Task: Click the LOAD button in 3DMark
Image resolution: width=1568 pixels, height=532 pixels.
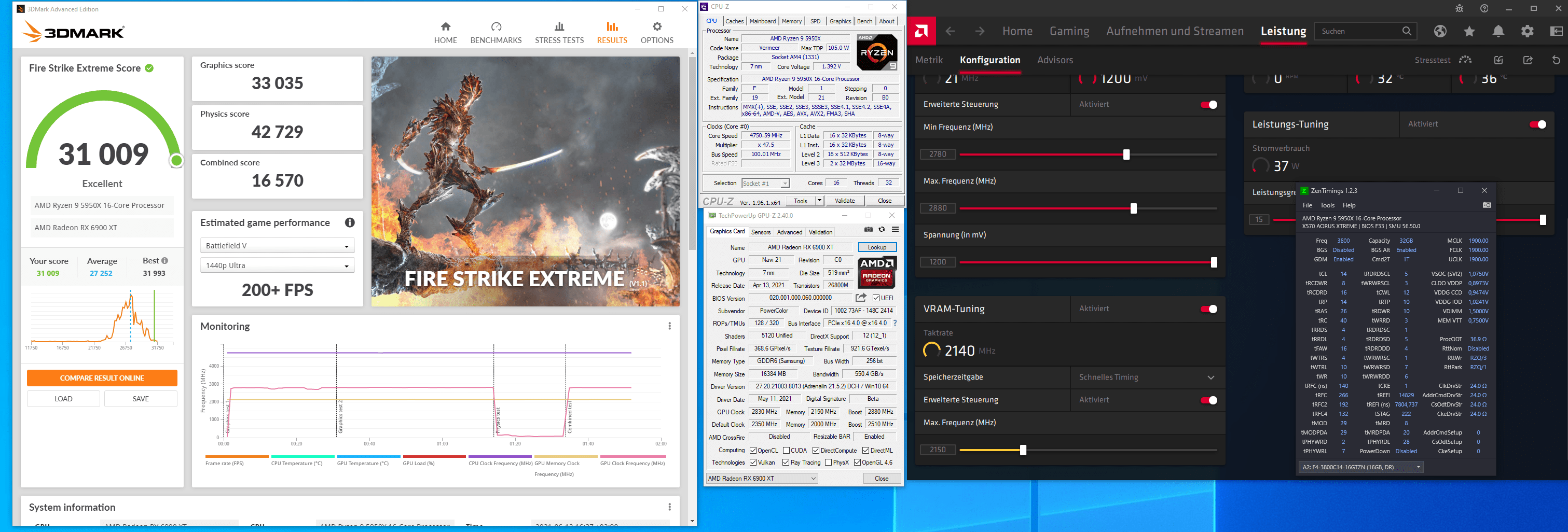Action: tap(63, 399)
